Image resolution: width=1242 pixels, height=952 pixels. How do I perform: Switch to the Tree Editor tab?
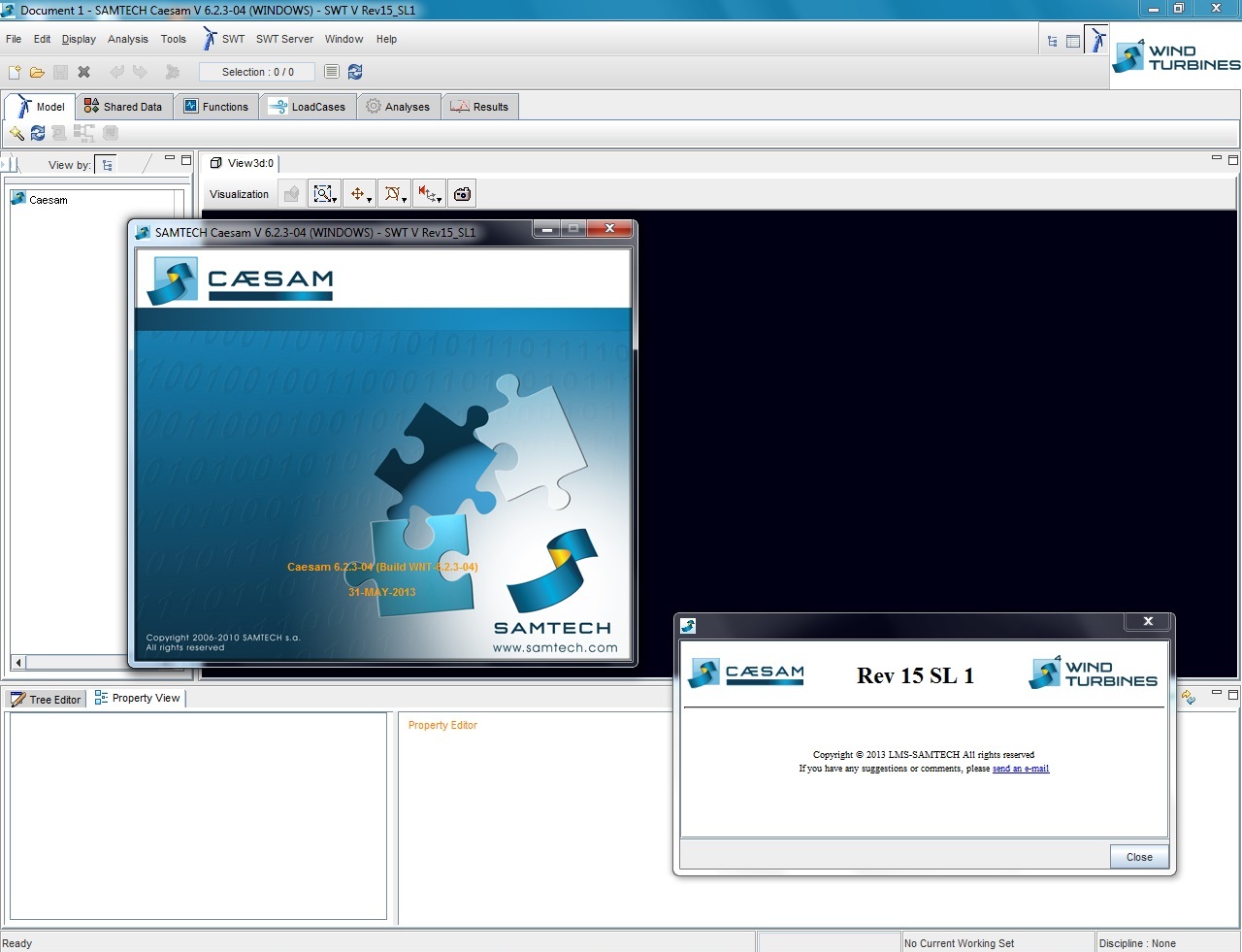[46, 699]
